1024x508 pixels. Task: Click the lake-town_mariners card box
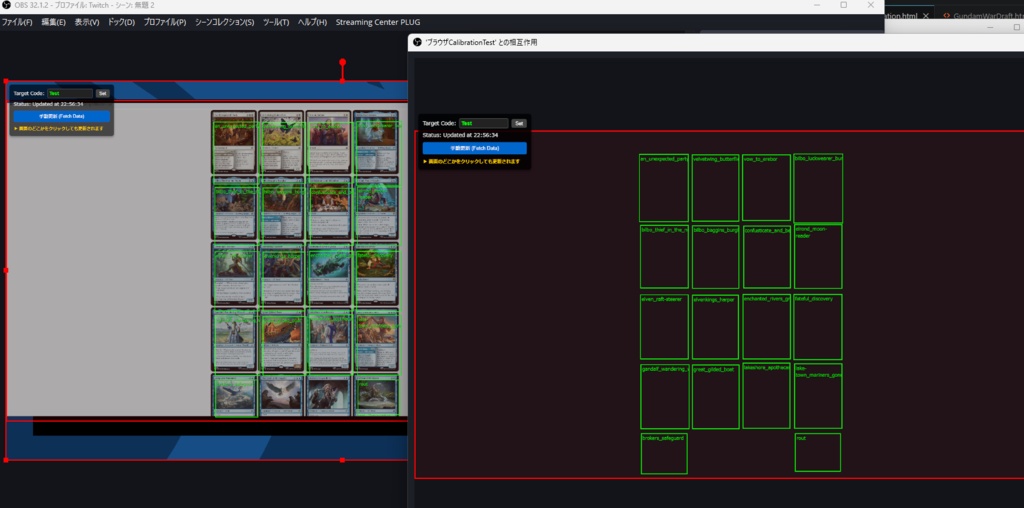point(818,396)
